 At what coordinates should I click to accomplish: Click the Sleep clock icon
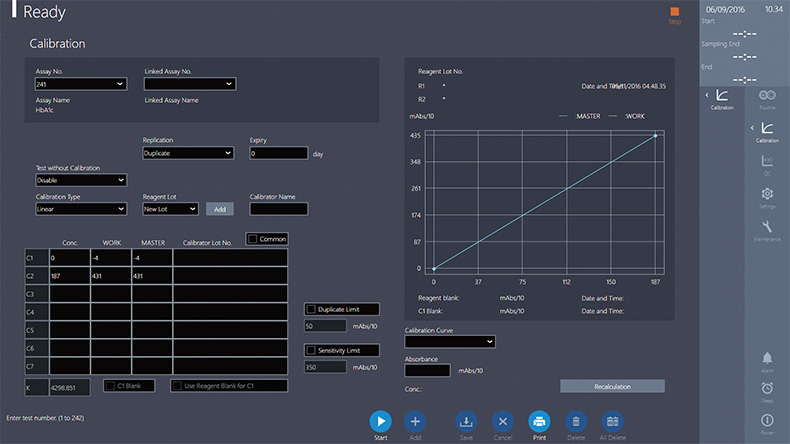pyautogui.click(x=767, y=388)
